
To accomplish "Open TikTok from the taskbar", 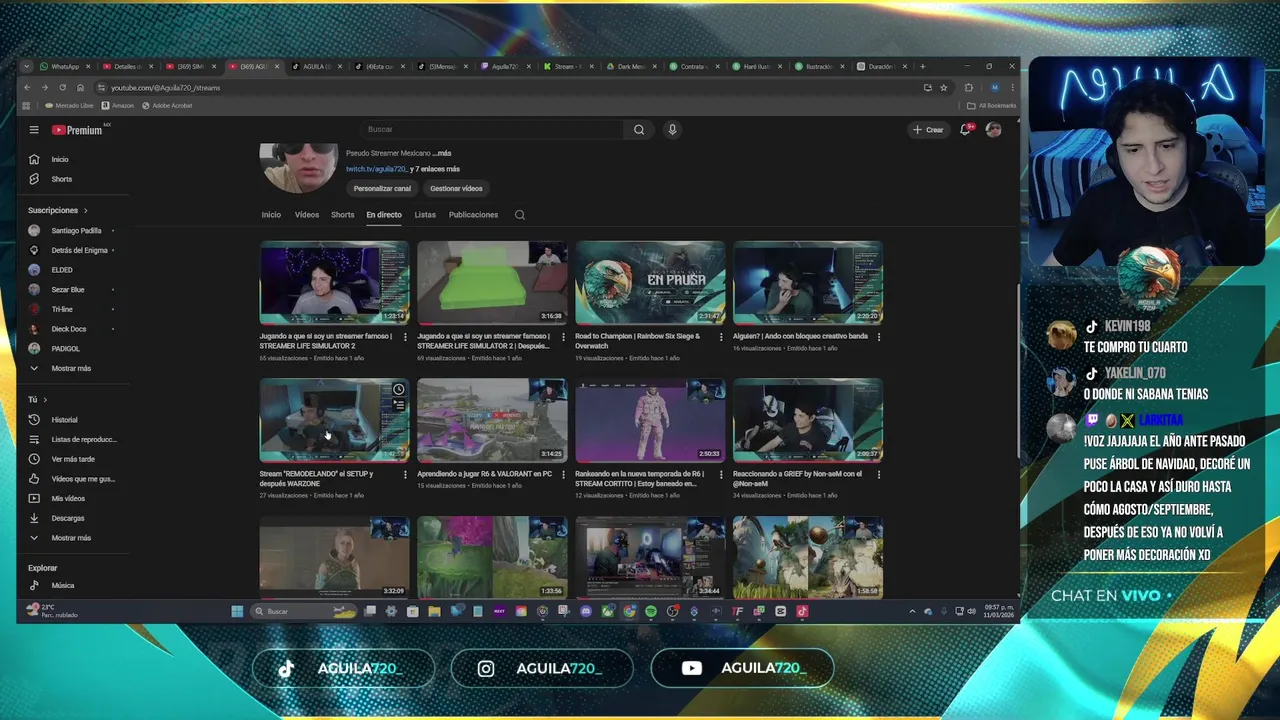I will click(802, 612).
